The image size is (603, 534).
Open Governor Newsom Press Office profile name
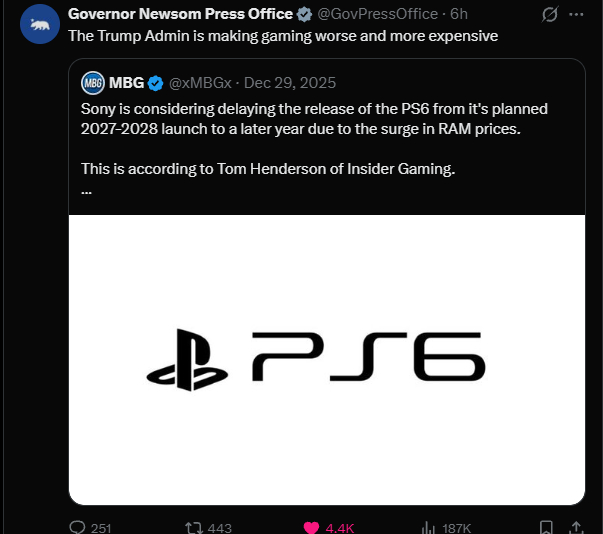[x=180, y=14]
